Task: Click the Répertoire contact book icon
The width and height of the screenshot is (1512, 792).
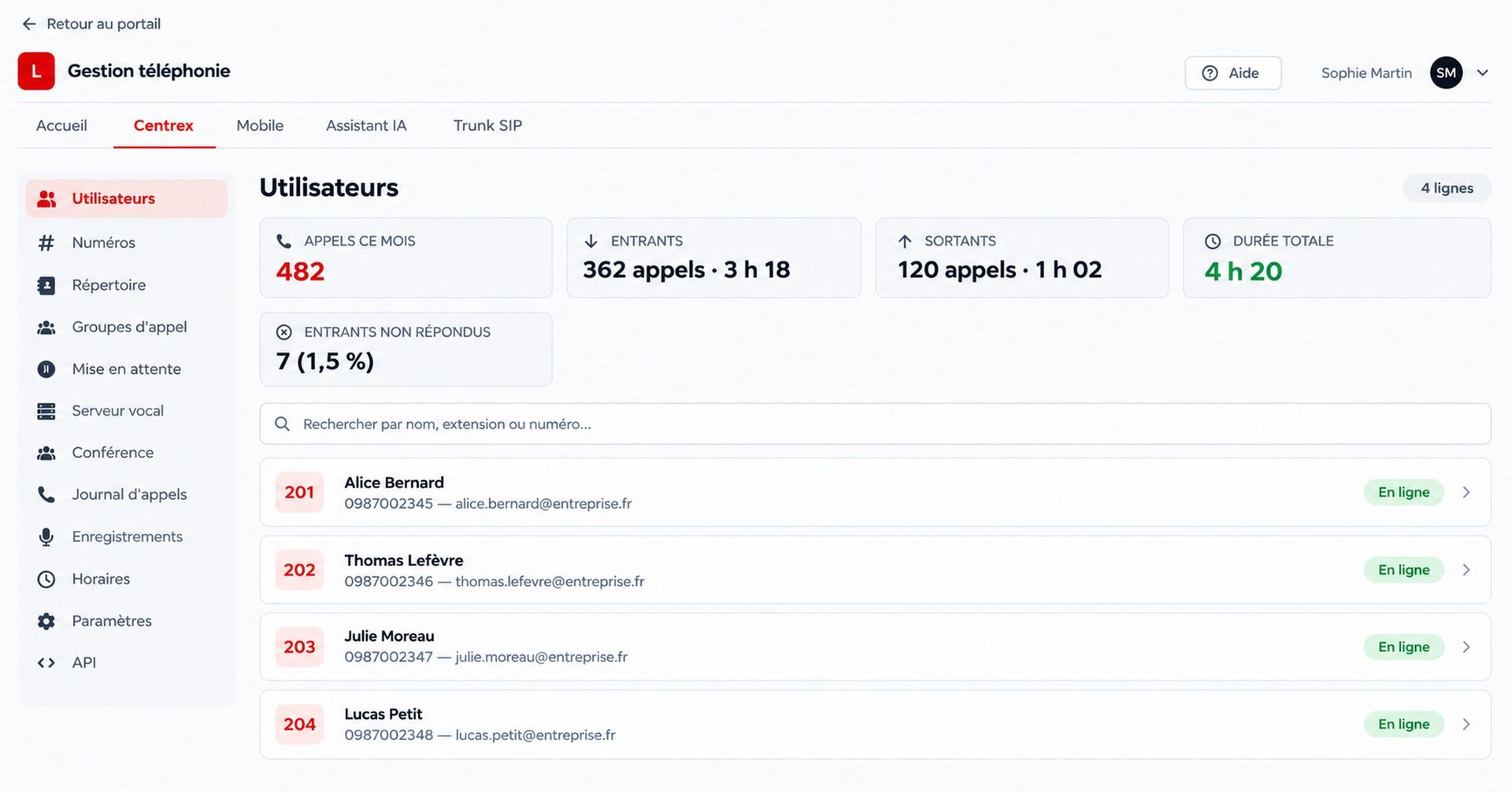Action: (46, 286)
